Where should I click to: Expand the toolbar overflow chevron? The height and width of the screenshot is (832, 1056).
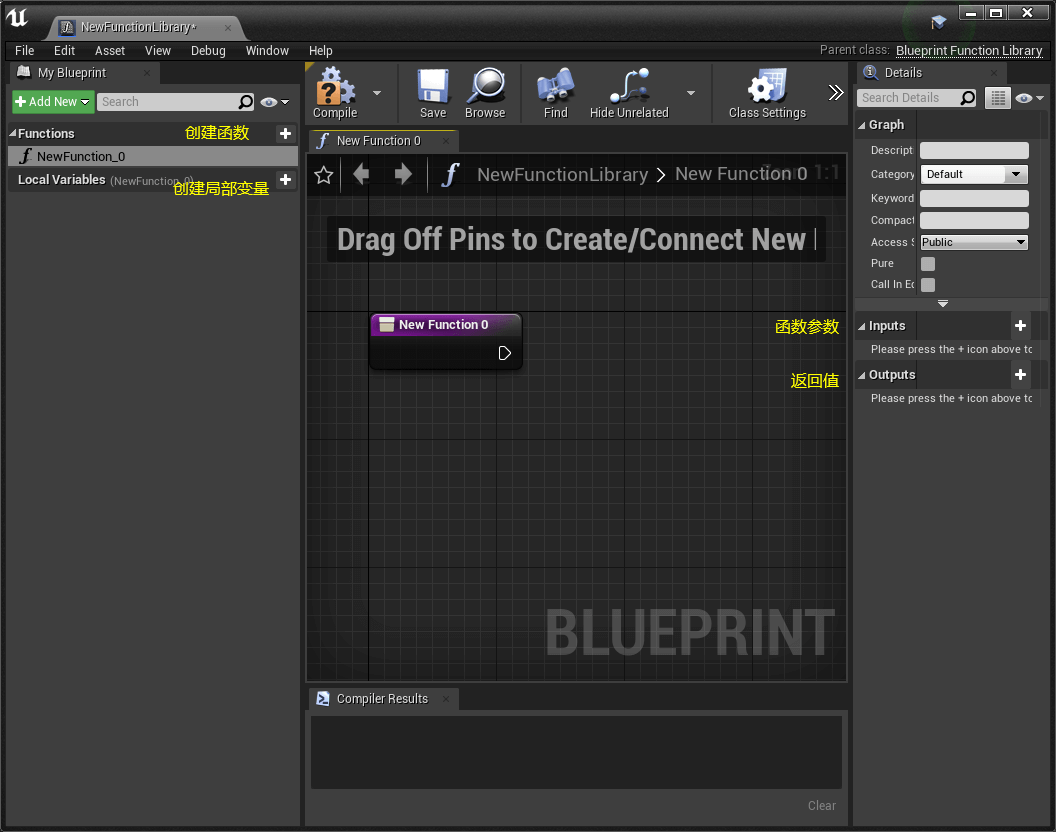pyautogui.click(x=836, y=93)
